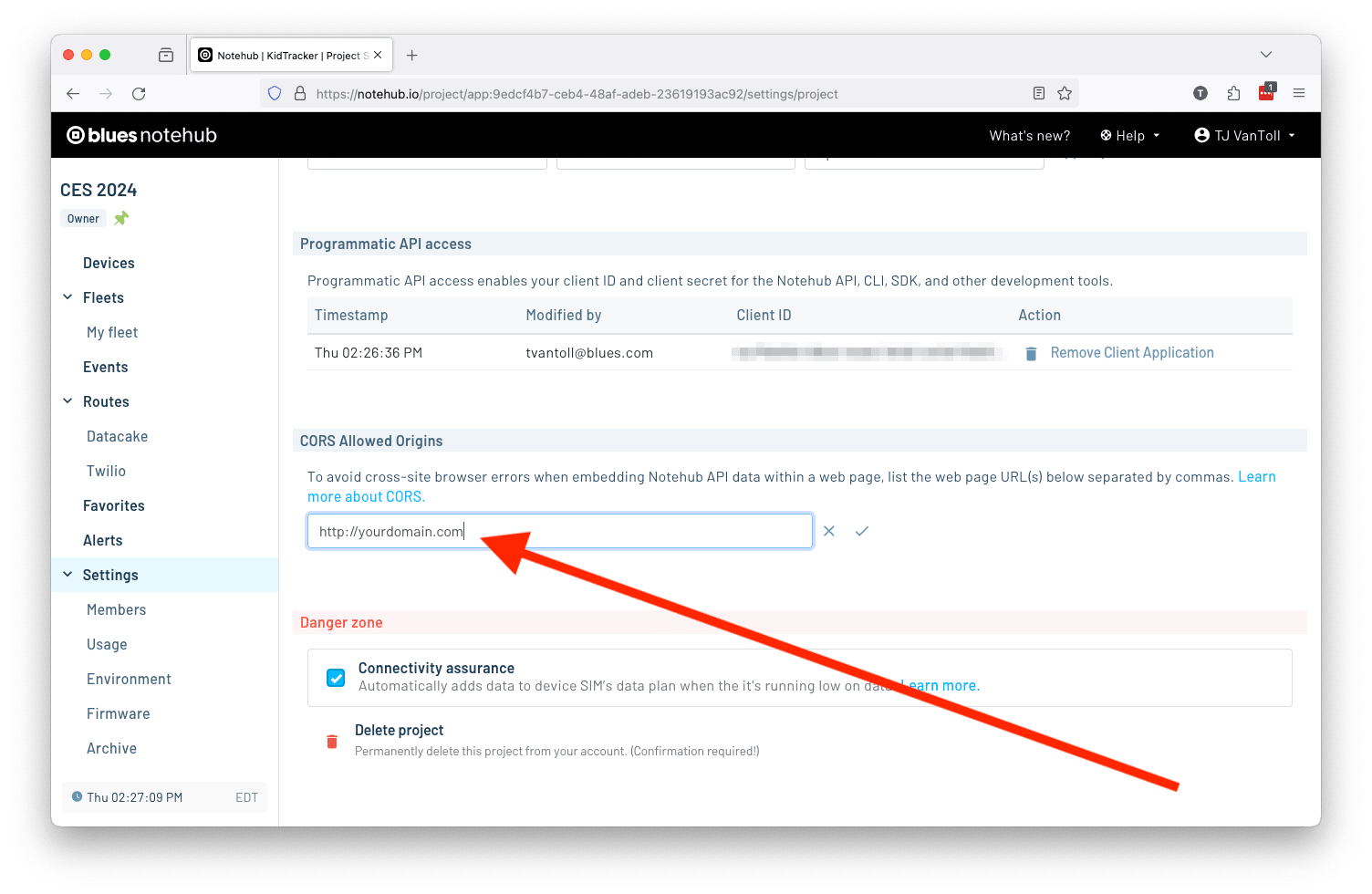Collapse the Routes section chevron
This screenshot has height=894, width=1372.
(x=68, y=401)
